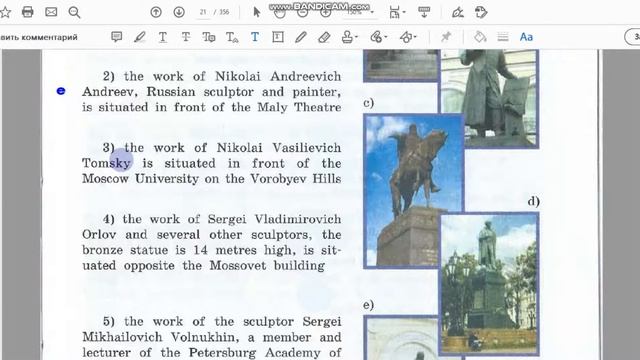The image size is (640, 360).
Task: Click the total pages text '/ 356'
Action: coord(222,12)
